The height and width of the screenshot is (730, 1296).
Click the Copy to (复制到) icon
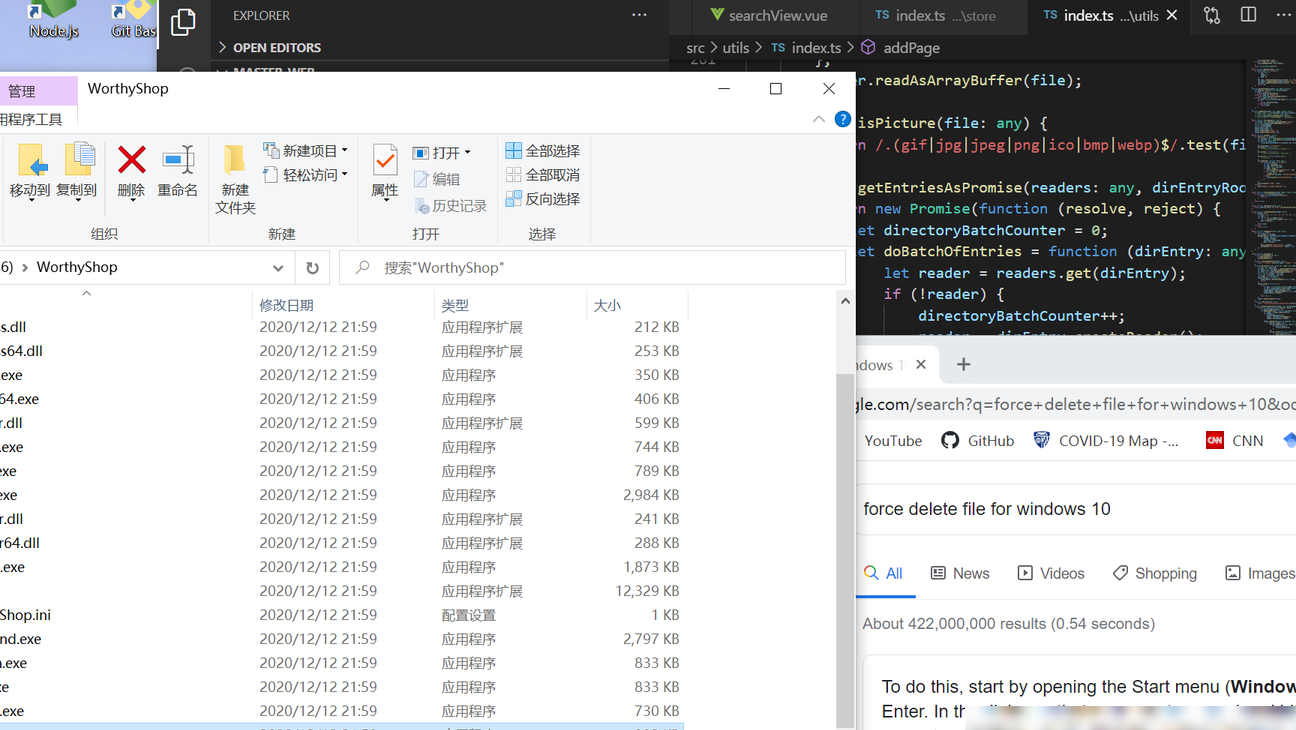pos(78,160)
